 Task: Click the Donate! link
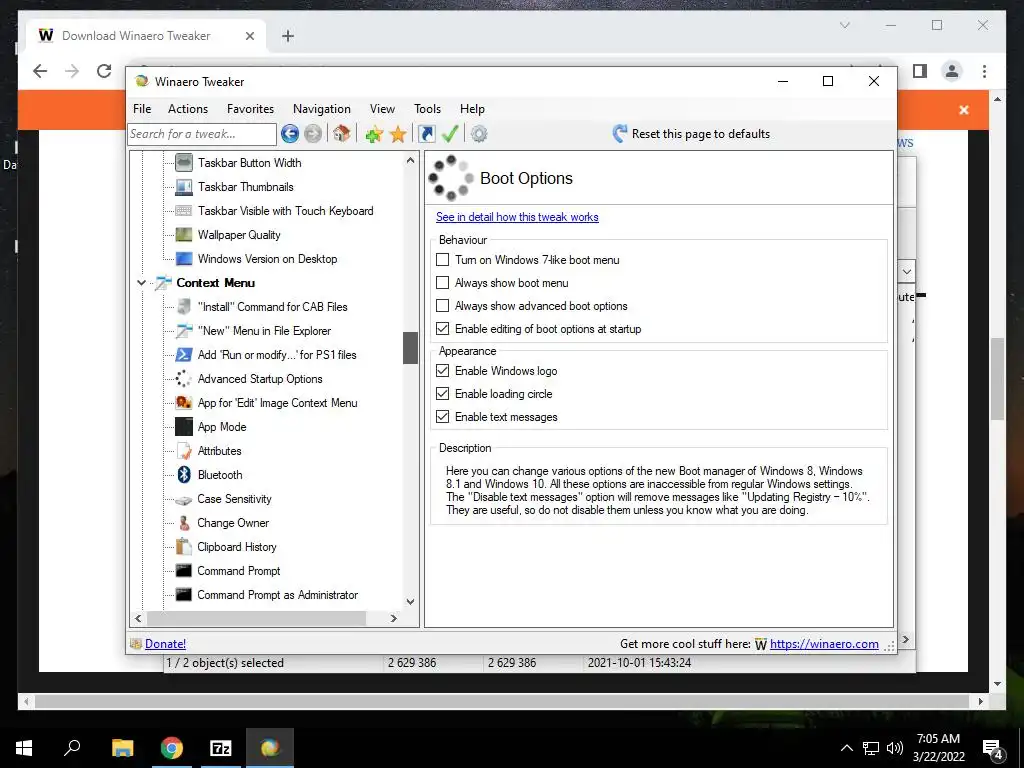pos(165,644)
